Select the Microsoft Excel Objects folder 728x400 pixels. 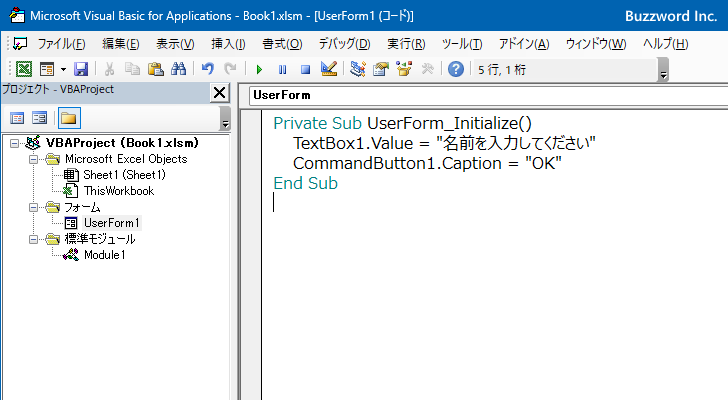click(126, 159)
